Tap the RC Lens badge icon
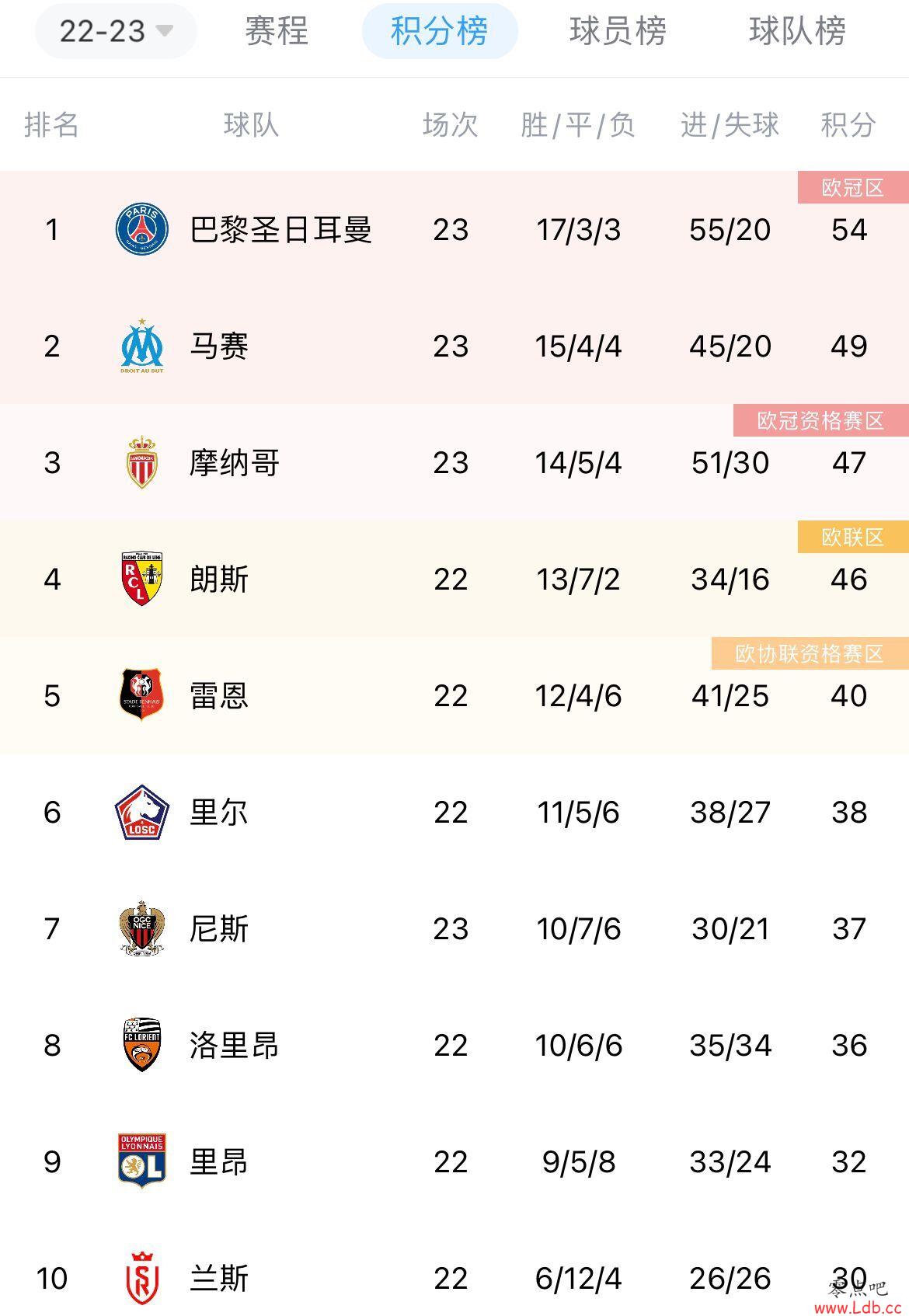Image resolution: width=909 pixels, height=1316 pixels. click(142, 579)
